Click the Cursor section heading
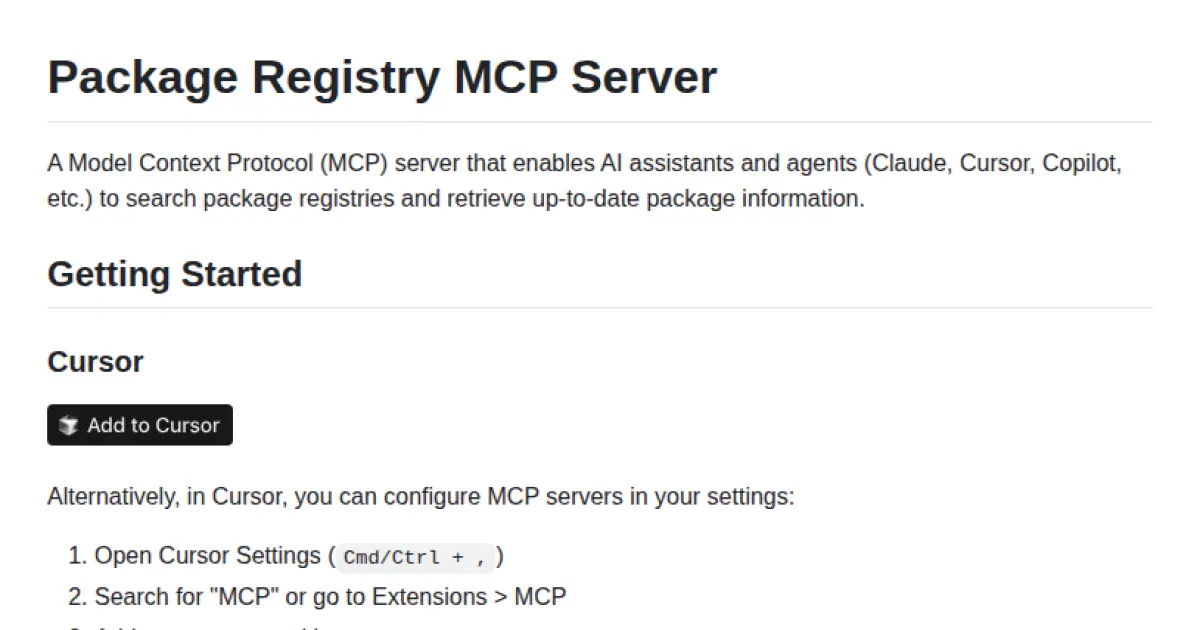 (x=95, y=362)
